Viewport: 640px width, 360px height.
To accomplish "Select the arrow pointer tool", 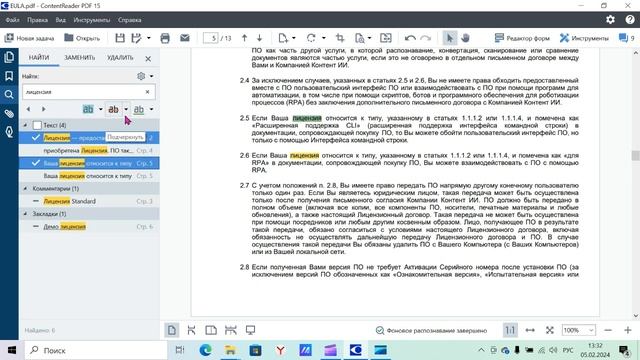I will [450, 38].
